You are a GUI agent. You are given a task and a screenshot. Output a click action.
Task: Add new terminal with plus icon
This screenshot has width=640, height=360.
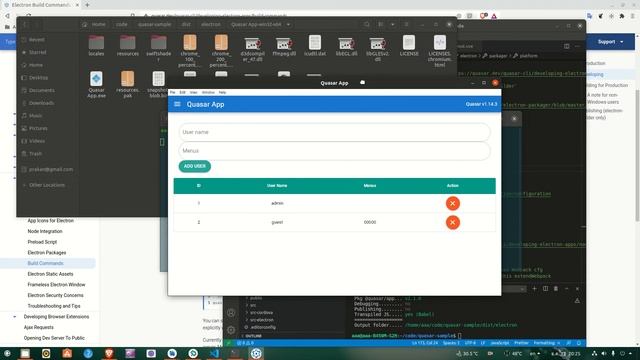[x=534, y=289]
